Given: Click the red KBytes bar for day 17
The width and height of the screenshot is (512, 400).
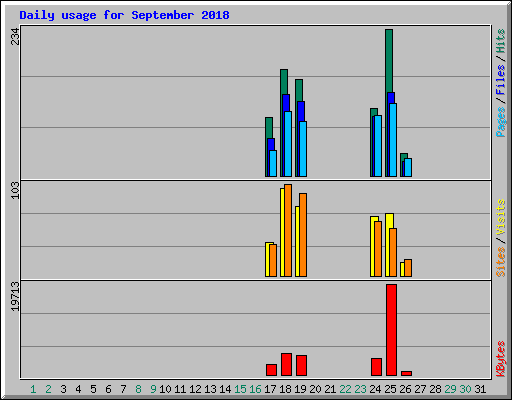Looking at the screenshot, I should 271,370.
